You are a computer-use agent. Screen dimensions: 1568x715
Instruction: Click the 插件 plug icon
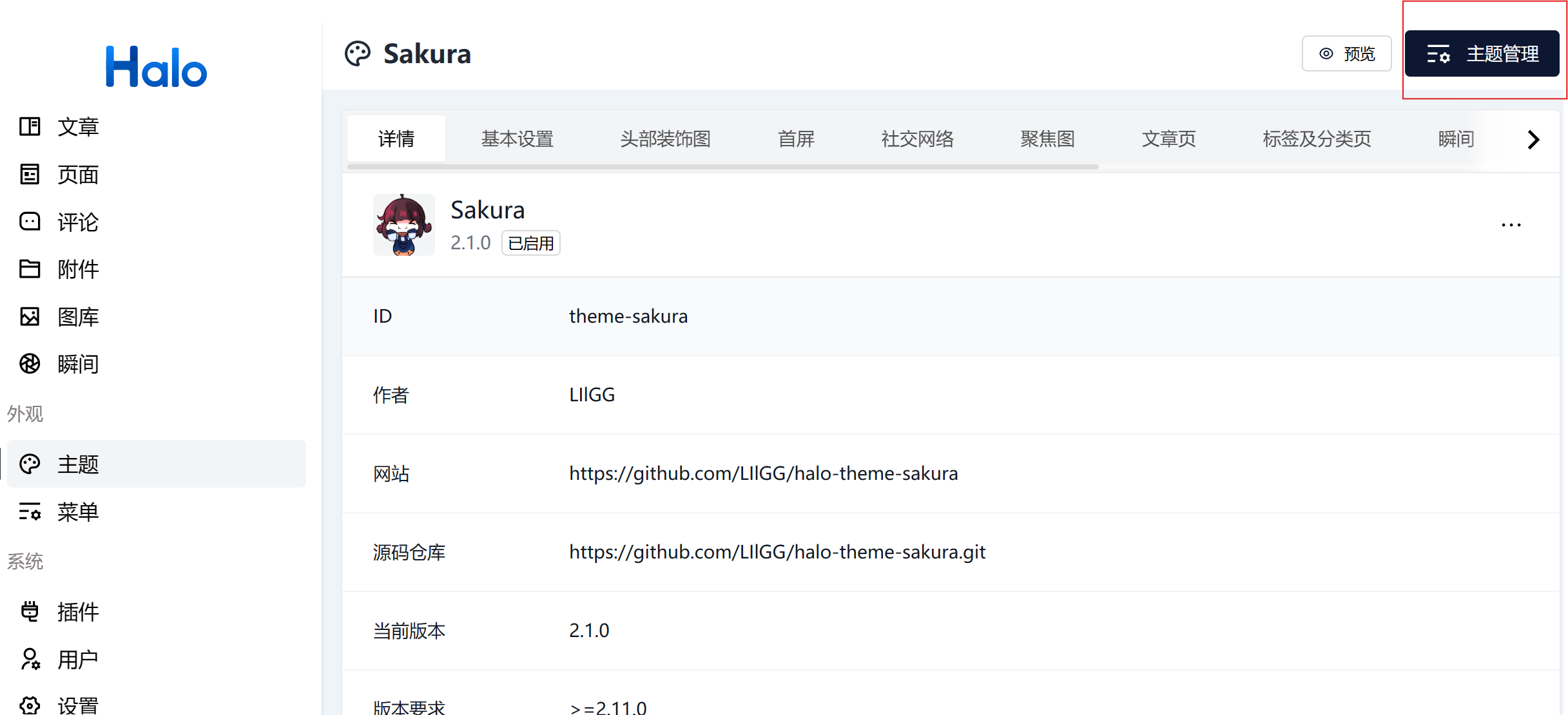click(x=30, y=611)
